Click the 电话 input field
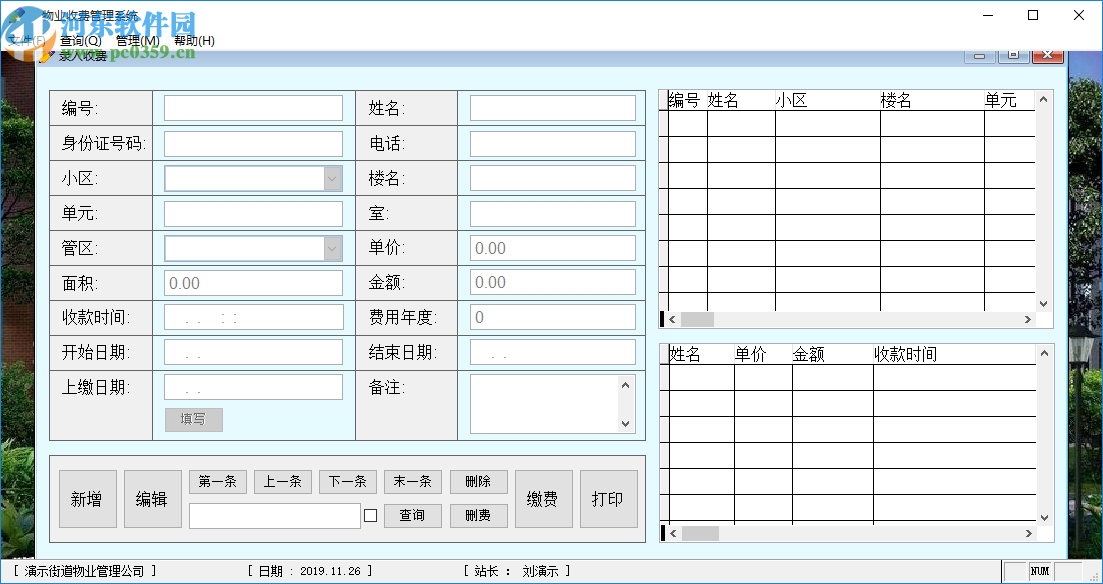The height and width of the screenshot is (584, 1103). pos(553,144)
